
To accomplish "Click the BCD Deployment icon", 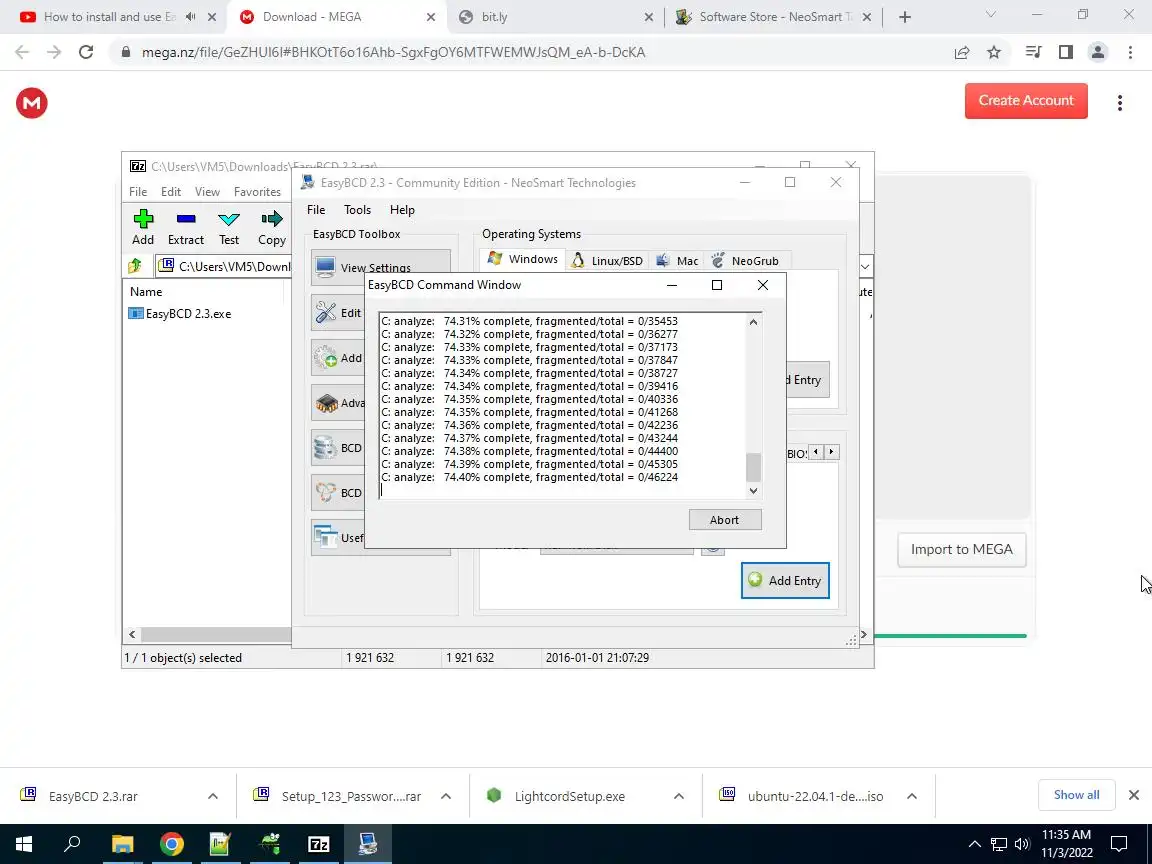I will pyautogui.click(x=325, y=492).
